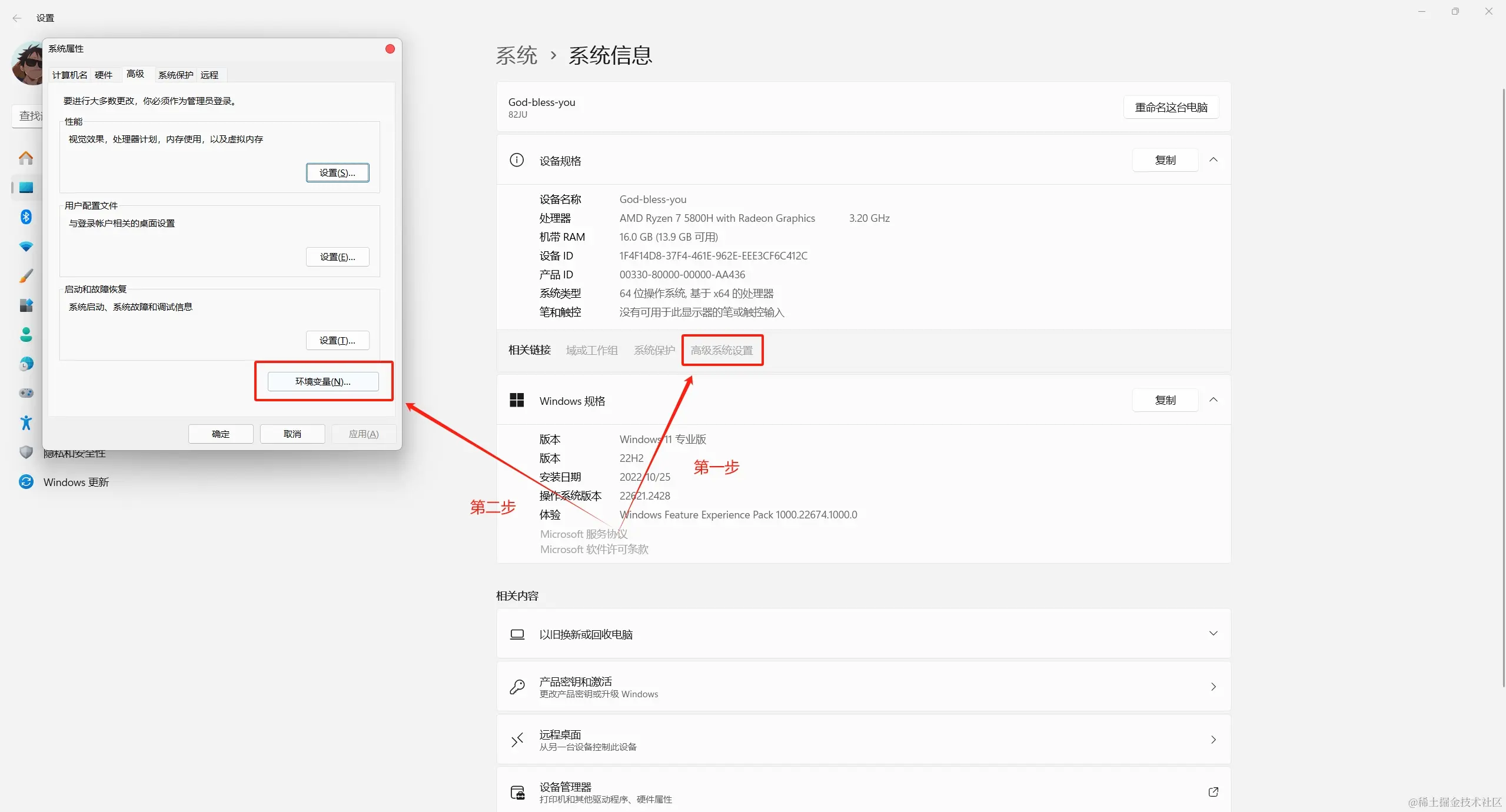Click the Microsoft 软件许可条款 link
This screenshot has width=1506, height=812.
(x=594, y=549)
